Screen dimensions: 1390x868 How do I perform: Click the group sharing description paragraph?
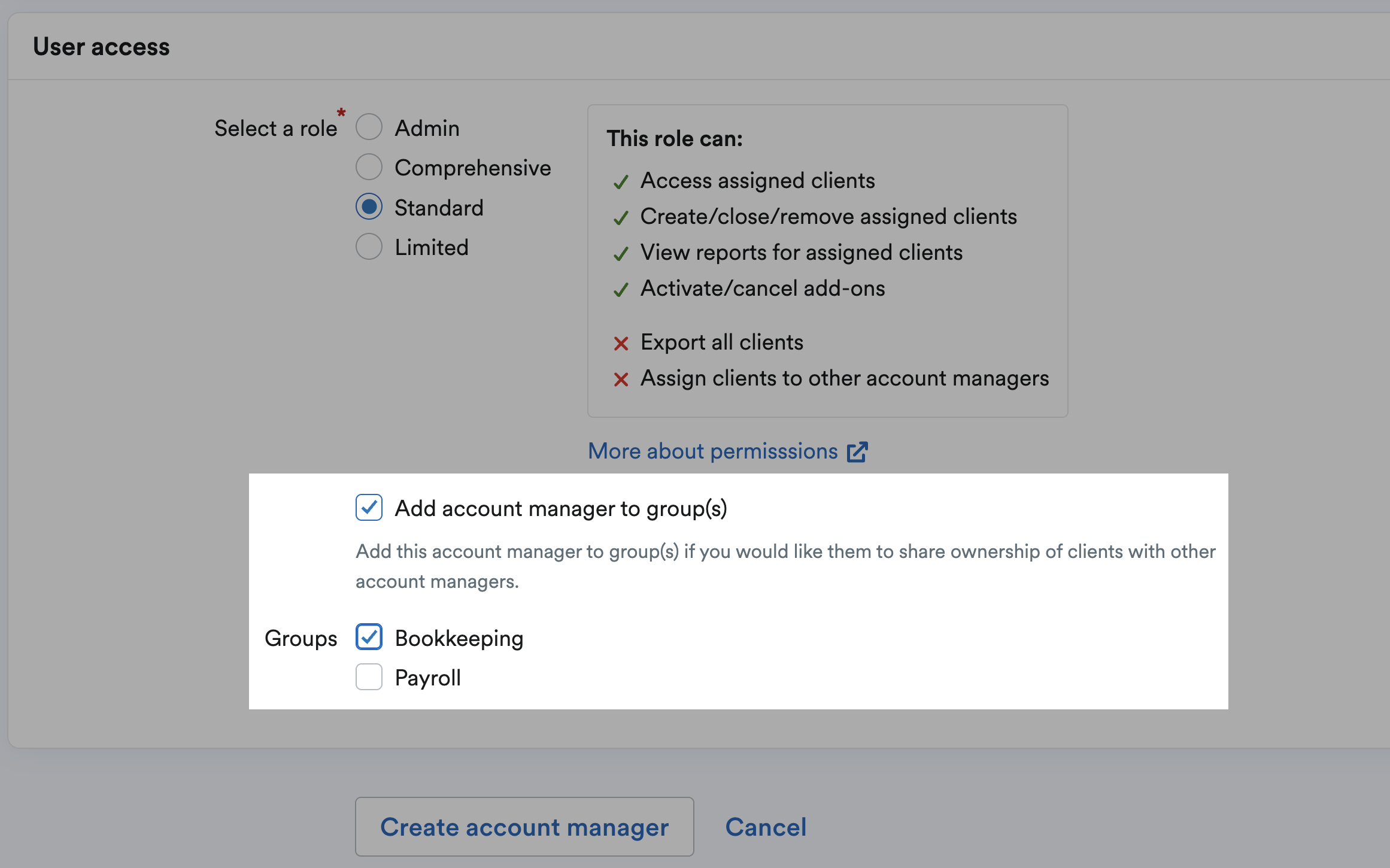click(785, 566)
